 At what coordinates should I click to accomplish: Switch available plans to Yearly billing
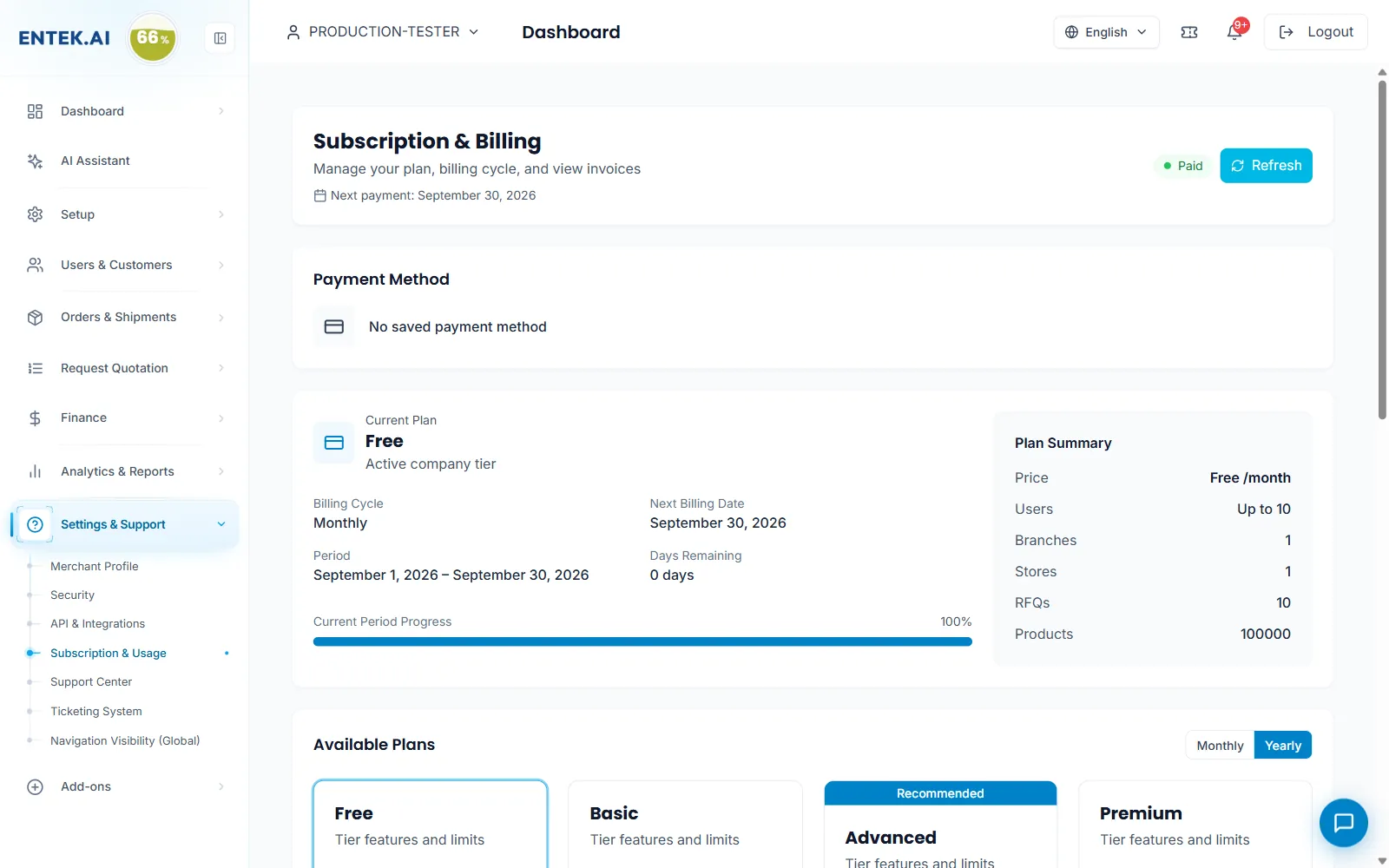[1283, 746]
